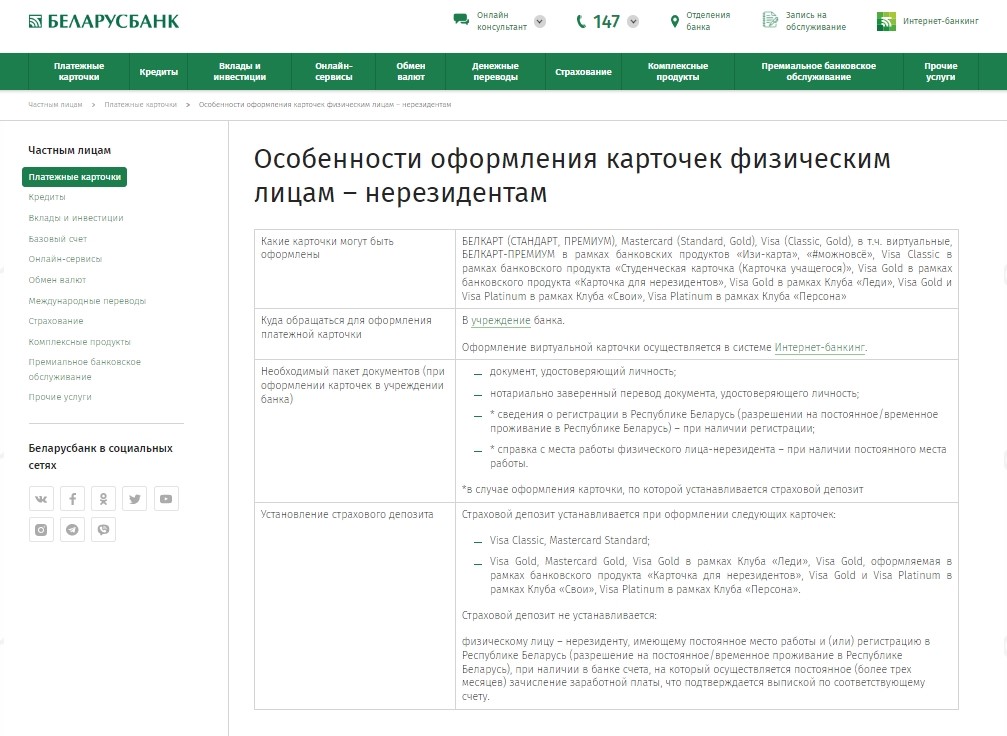
Task: Expand the Онлайн консультант dropdown arrow
Action: coord(540,21)
